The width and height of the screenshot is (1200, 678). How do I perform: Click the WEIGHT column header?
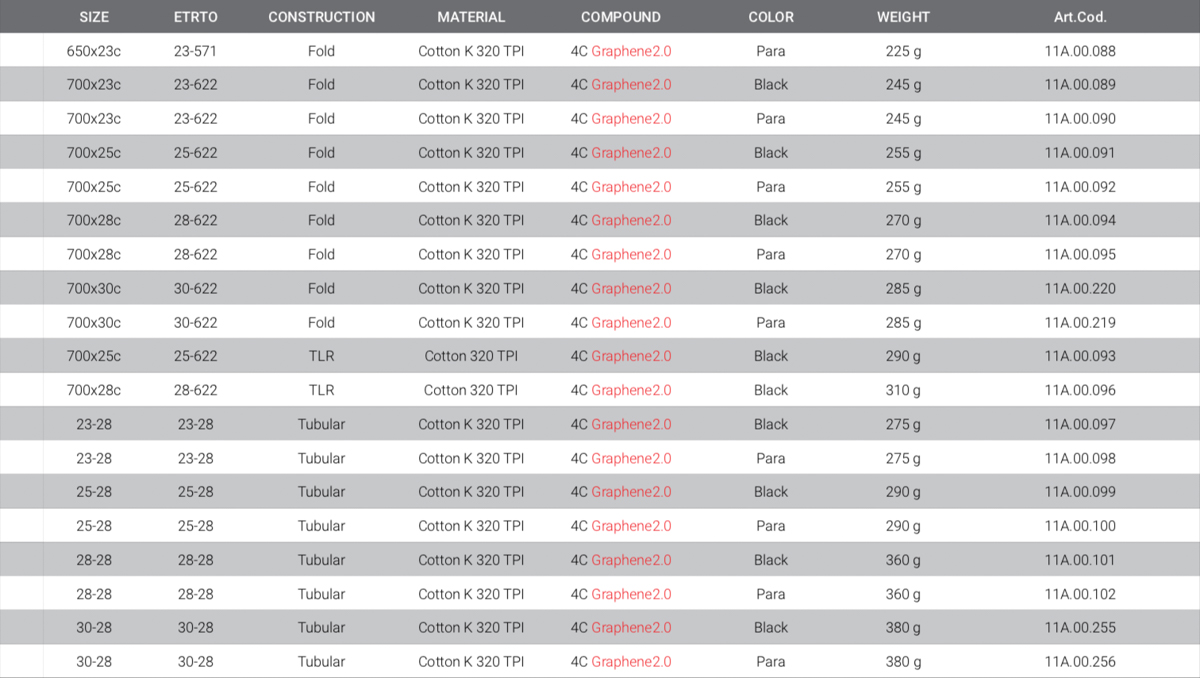903,17
